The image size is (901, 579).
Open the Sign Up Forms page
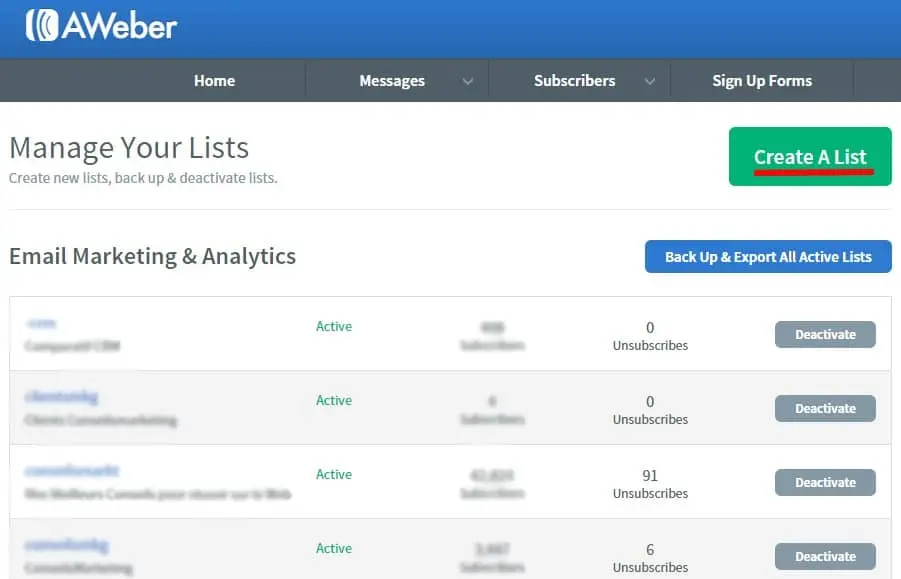click(762, 80)
